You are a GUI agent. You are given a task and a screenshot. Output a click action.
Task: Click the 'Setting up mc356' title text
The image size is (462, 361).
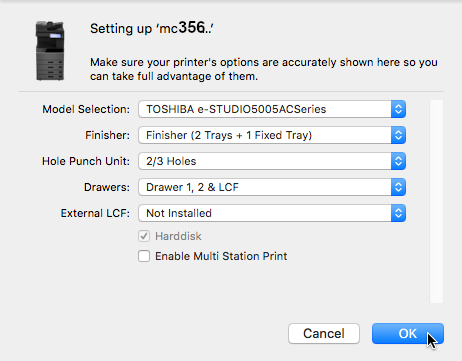pyautogui.click(x=152, y=28)
